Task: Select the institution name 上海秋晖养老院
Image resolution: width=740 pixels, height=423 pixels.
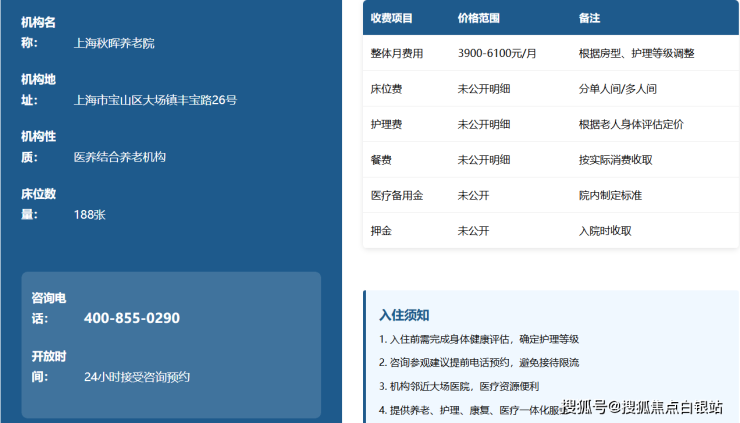Action: click(114, 43)
